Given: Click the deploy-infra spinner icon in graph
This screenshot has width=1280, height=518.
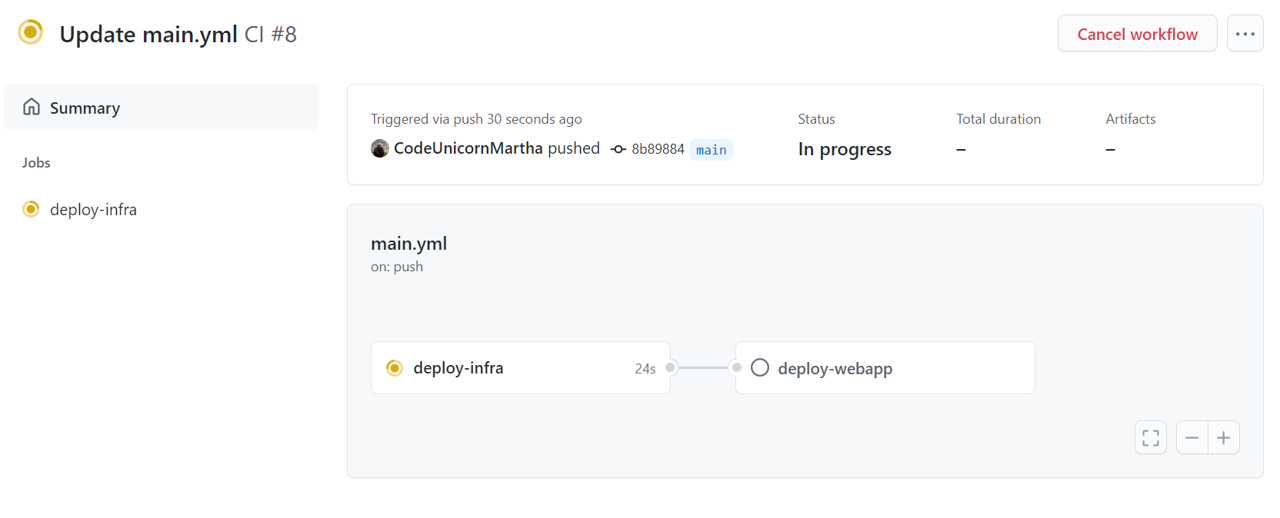Looking at the screenshot, I should pos(395,368).
